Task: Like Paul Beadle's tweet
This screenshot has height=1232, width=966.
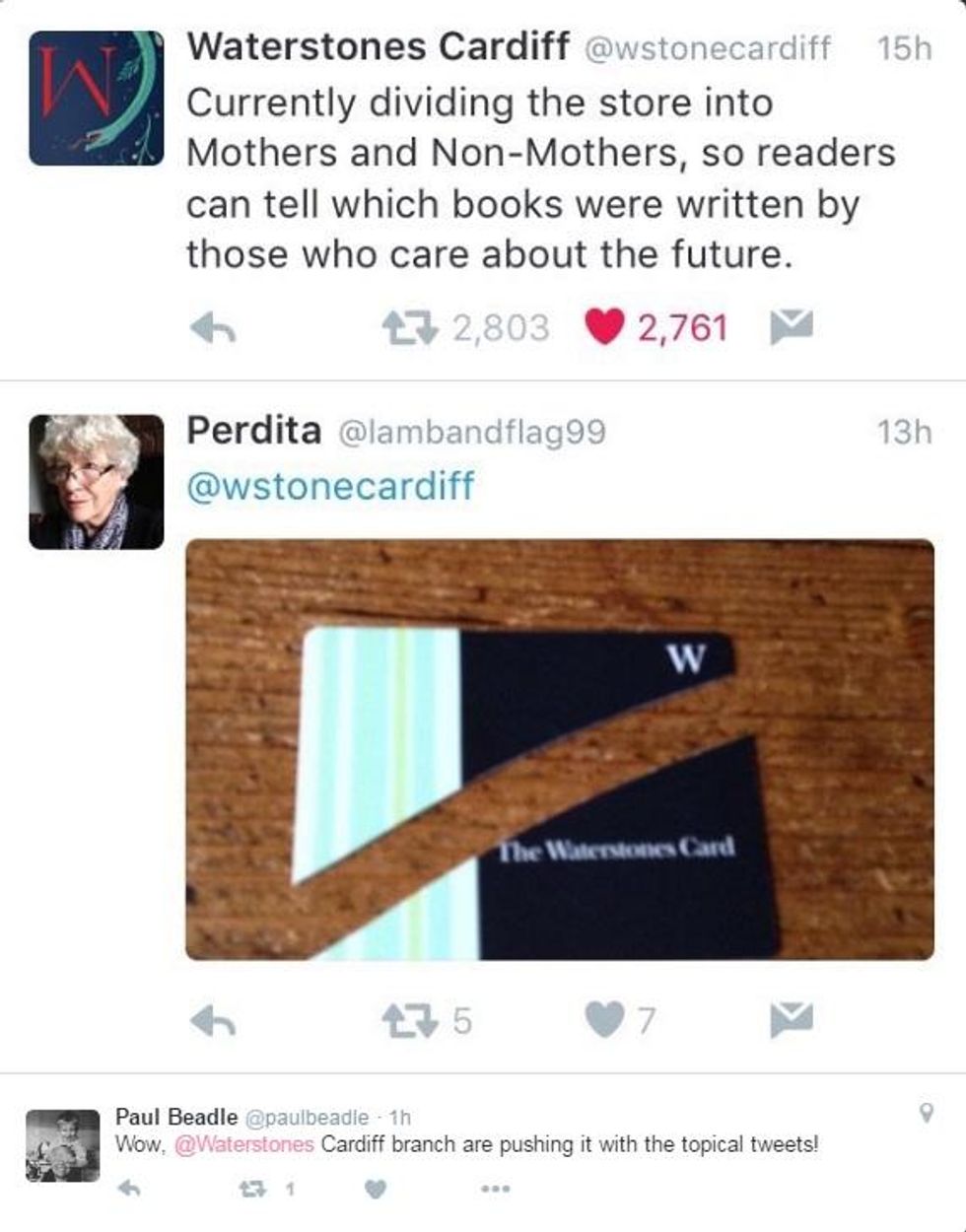Action: tap(376, 1190)
